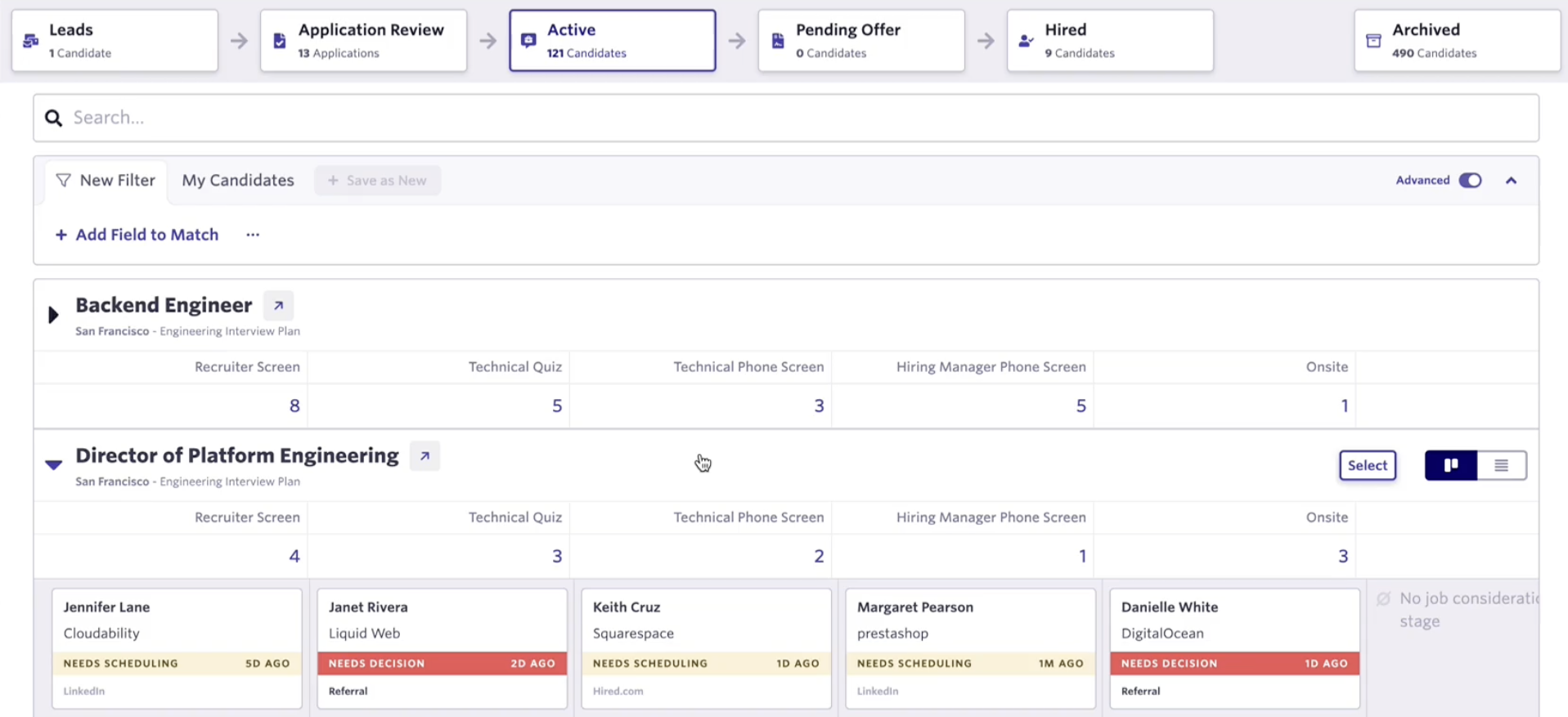Screen dimensions: 1568x717
Task: Click Director Technical Quiz count 3
Action: coord(557,556)
